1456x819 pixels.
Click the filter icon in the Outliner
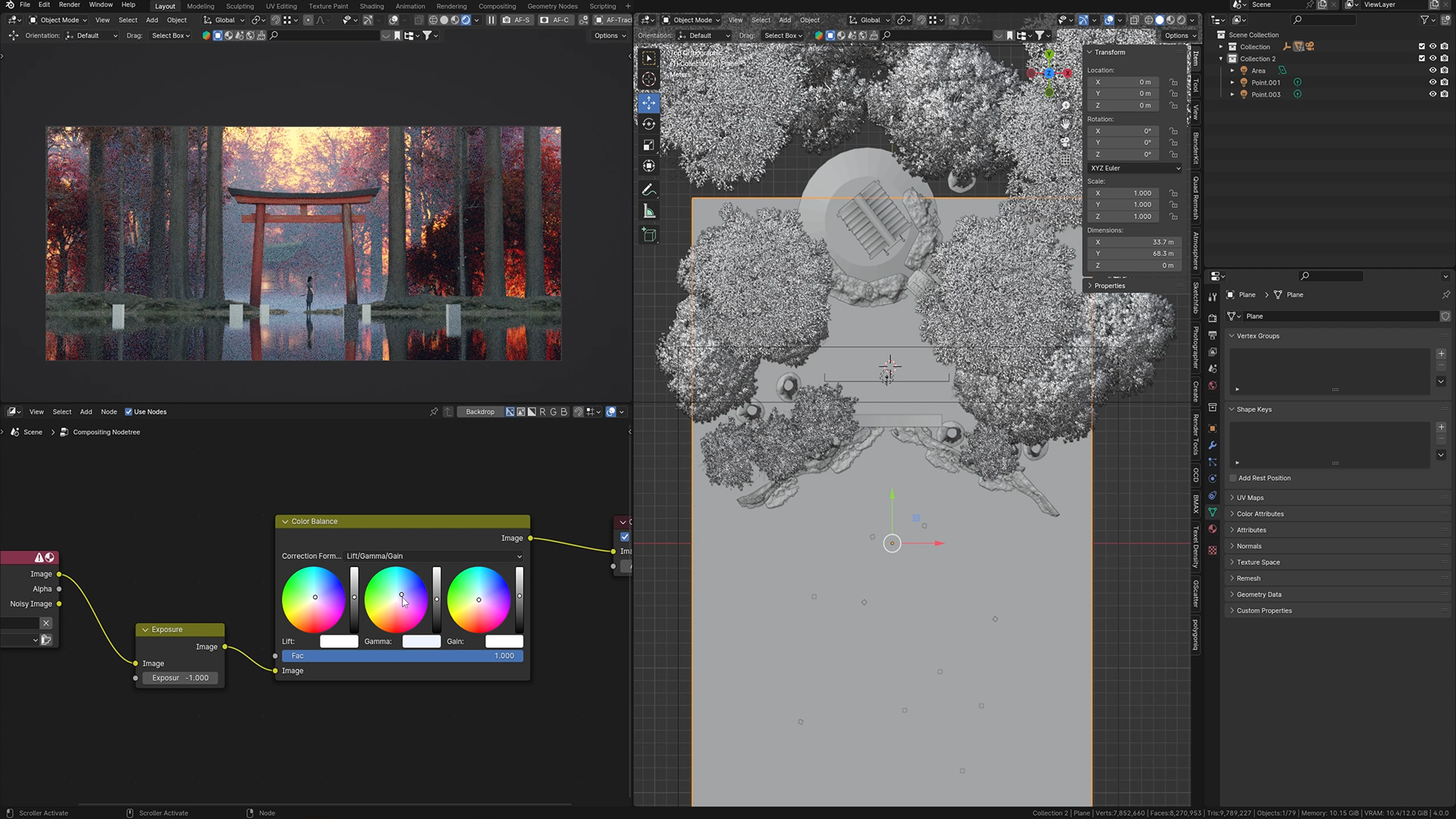point(1424,20)
